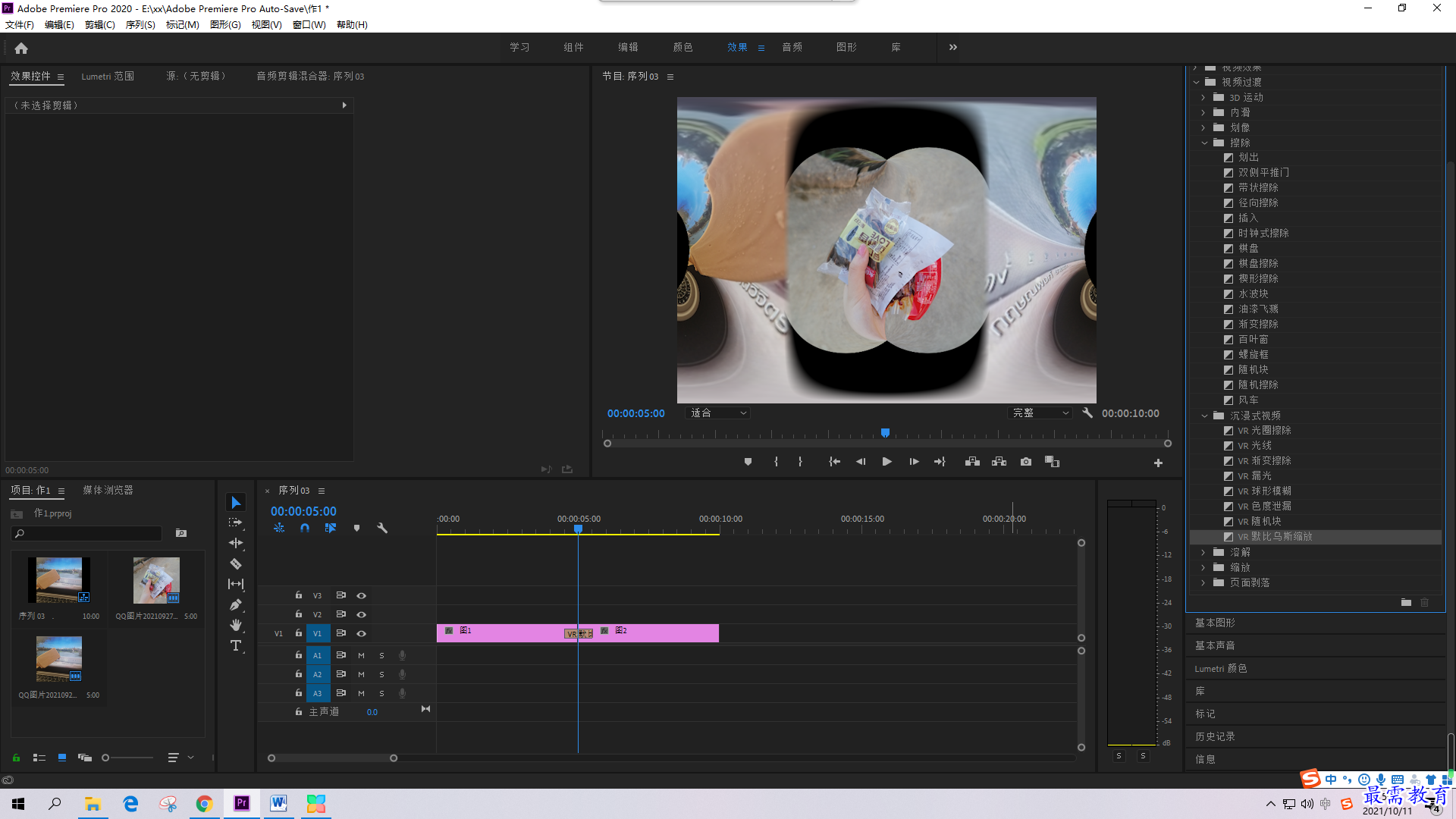Open the Lumetri 颜色 panel
The image size is (1456, 819).
pyautogui.click(x=1221, y=668)
